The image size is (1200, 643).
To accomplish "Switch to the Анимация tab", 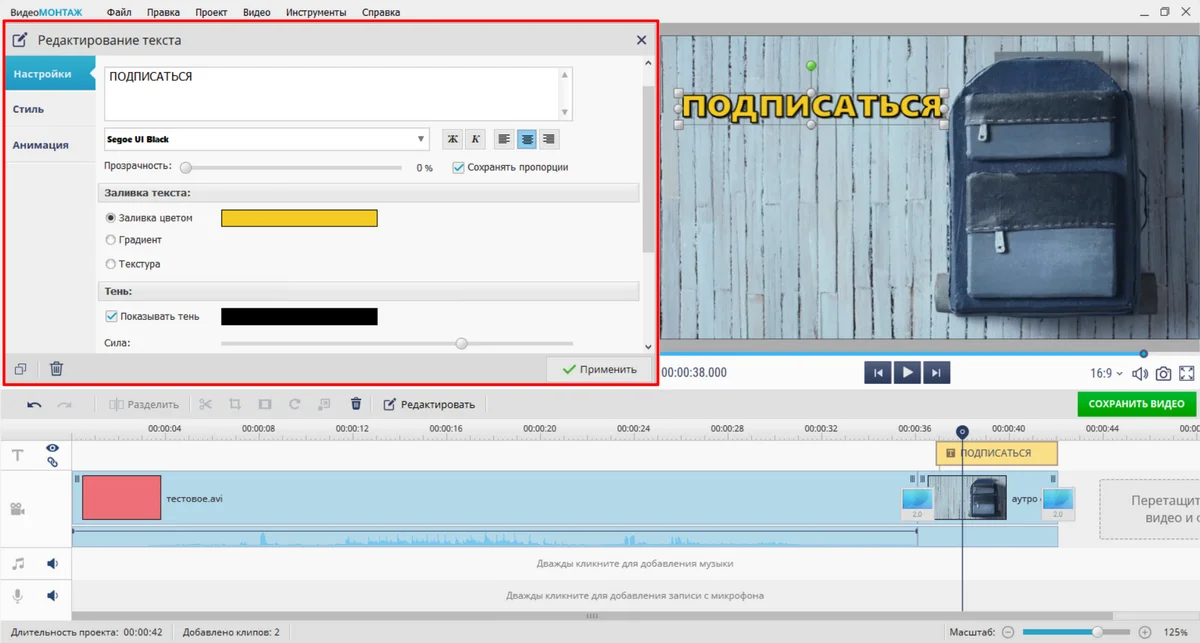I will tap(41, 145).
